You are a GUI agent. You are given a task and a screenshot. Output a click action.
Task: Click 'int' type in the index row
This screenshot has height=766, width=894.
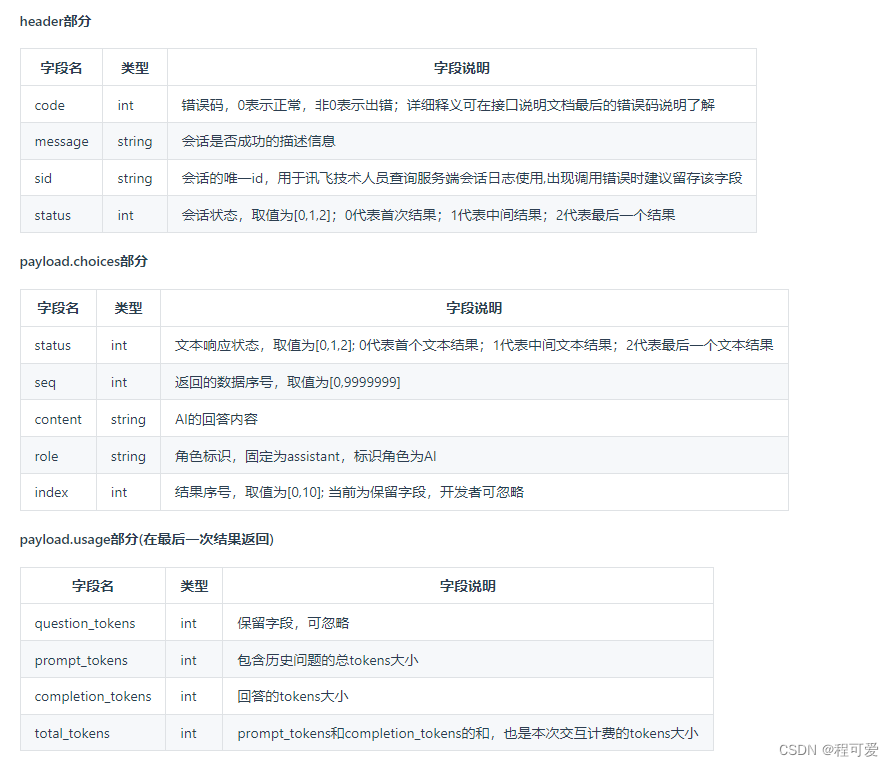(x=119, y=492)
